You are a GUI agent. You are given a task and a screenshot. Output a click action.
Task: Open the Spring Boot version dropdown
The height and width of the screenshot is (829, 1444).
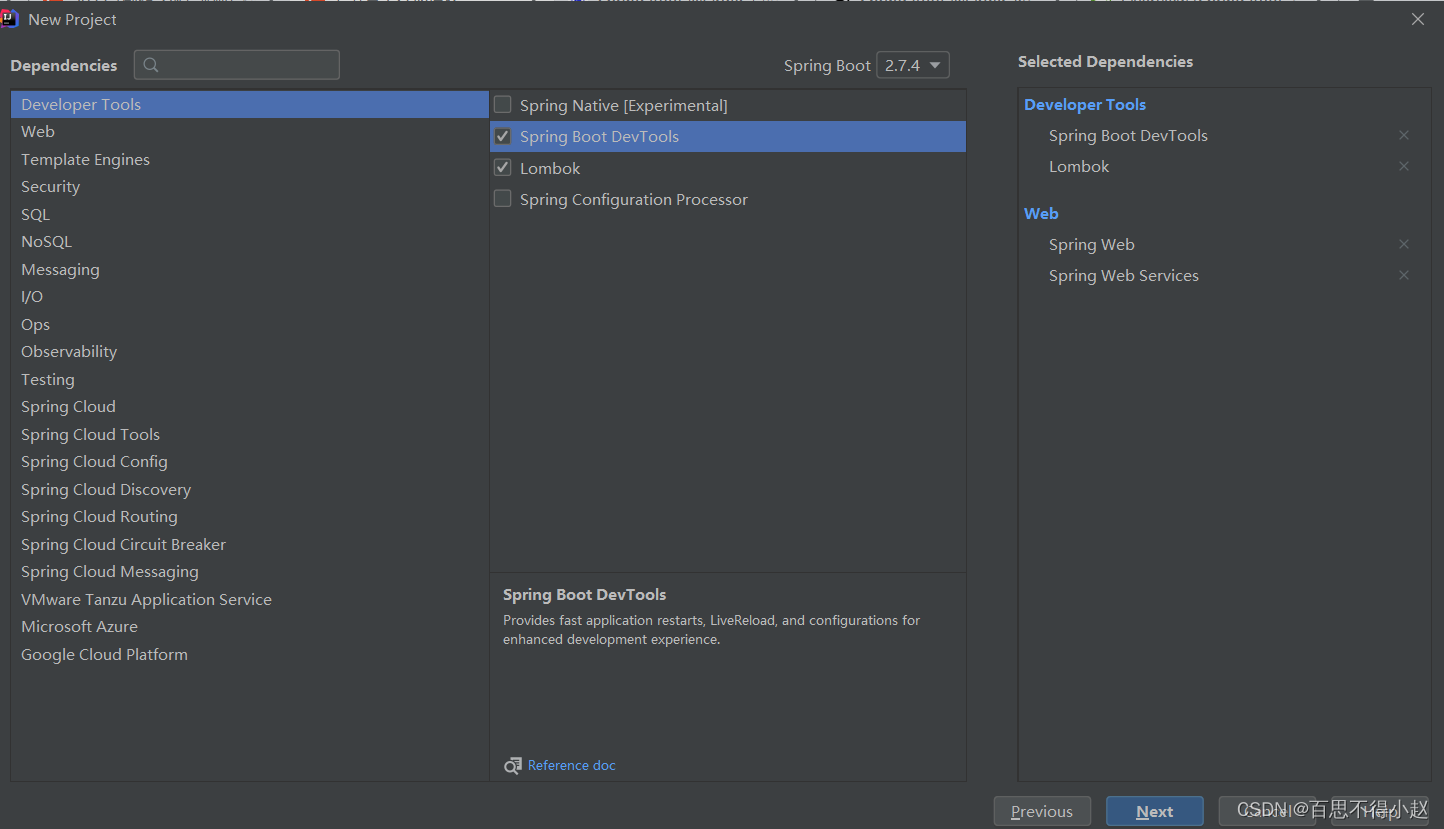point(912,65)
